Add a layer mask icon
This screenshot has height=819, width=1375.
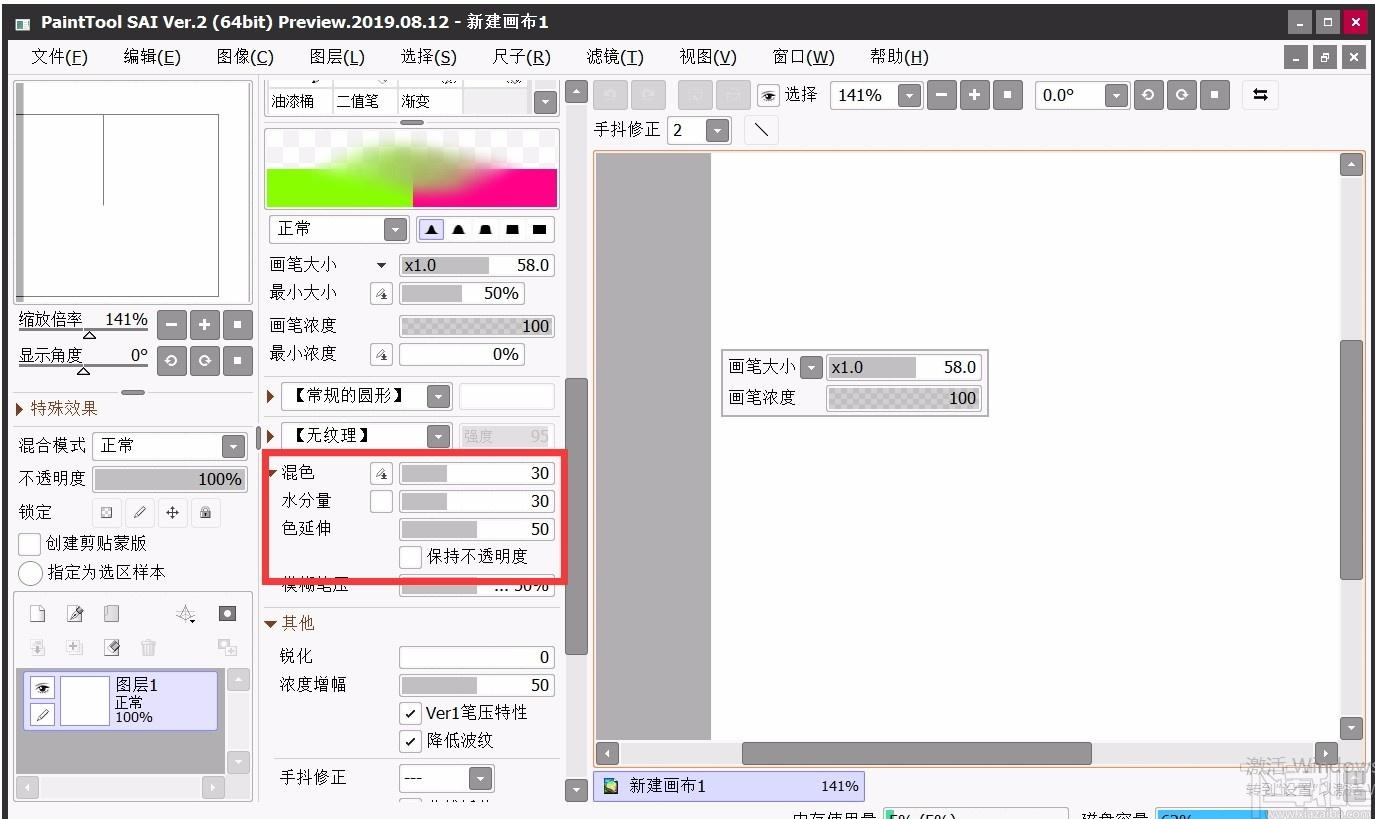pyautogui.click(x=227, y=613)
